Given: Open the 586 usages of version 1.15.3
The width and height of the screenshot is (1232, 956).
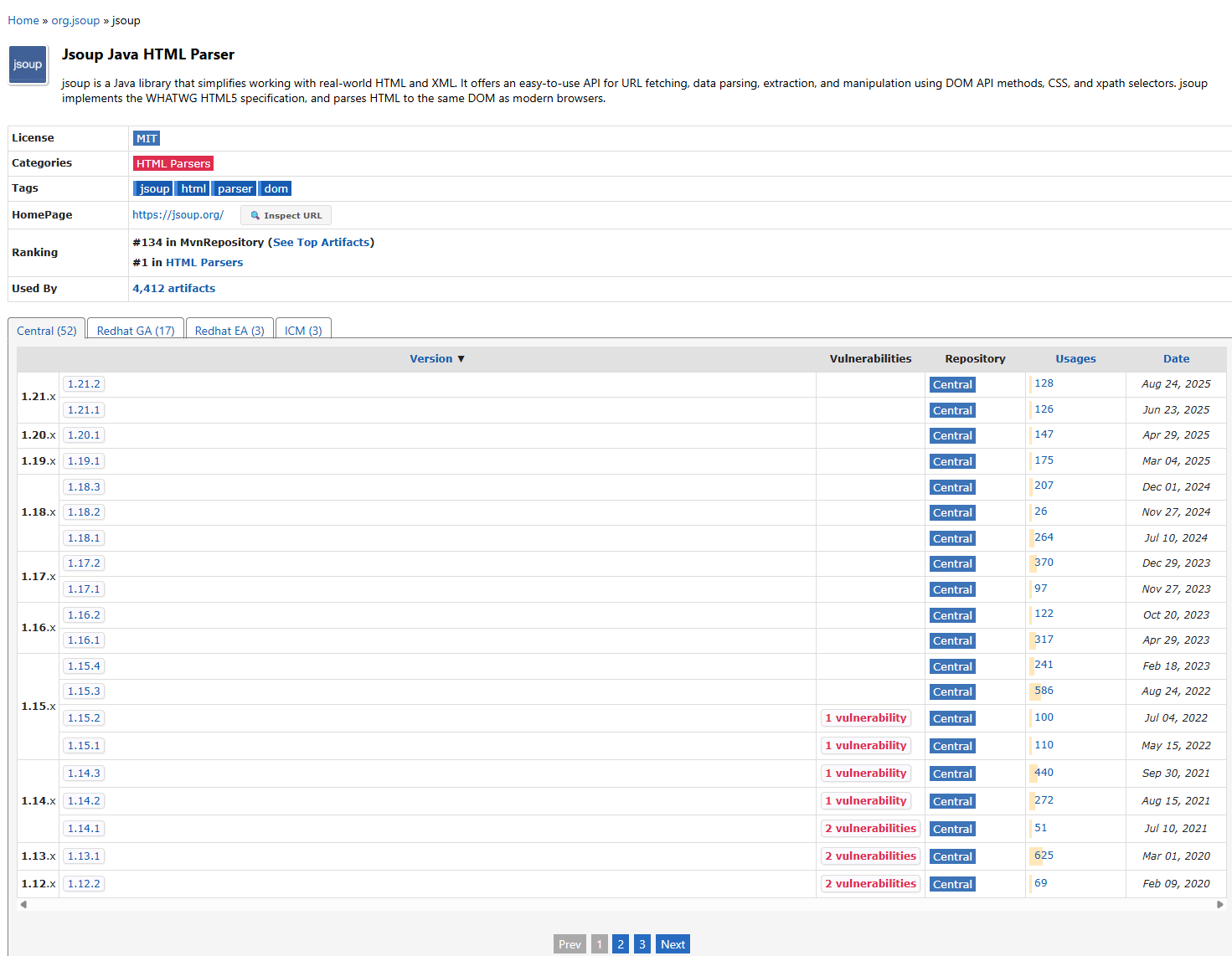Looking at the screenshot, I should tap(1044, 691).
